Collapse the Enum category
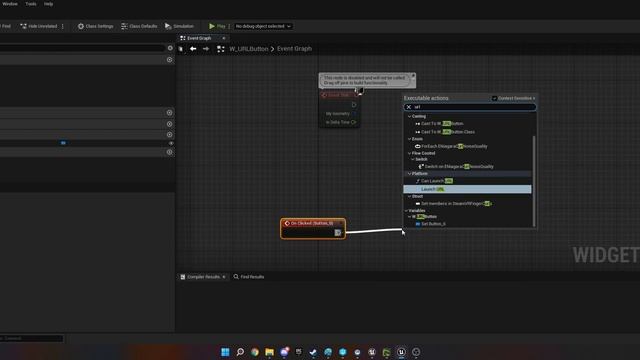640x360 pixels. coord(409,139)
